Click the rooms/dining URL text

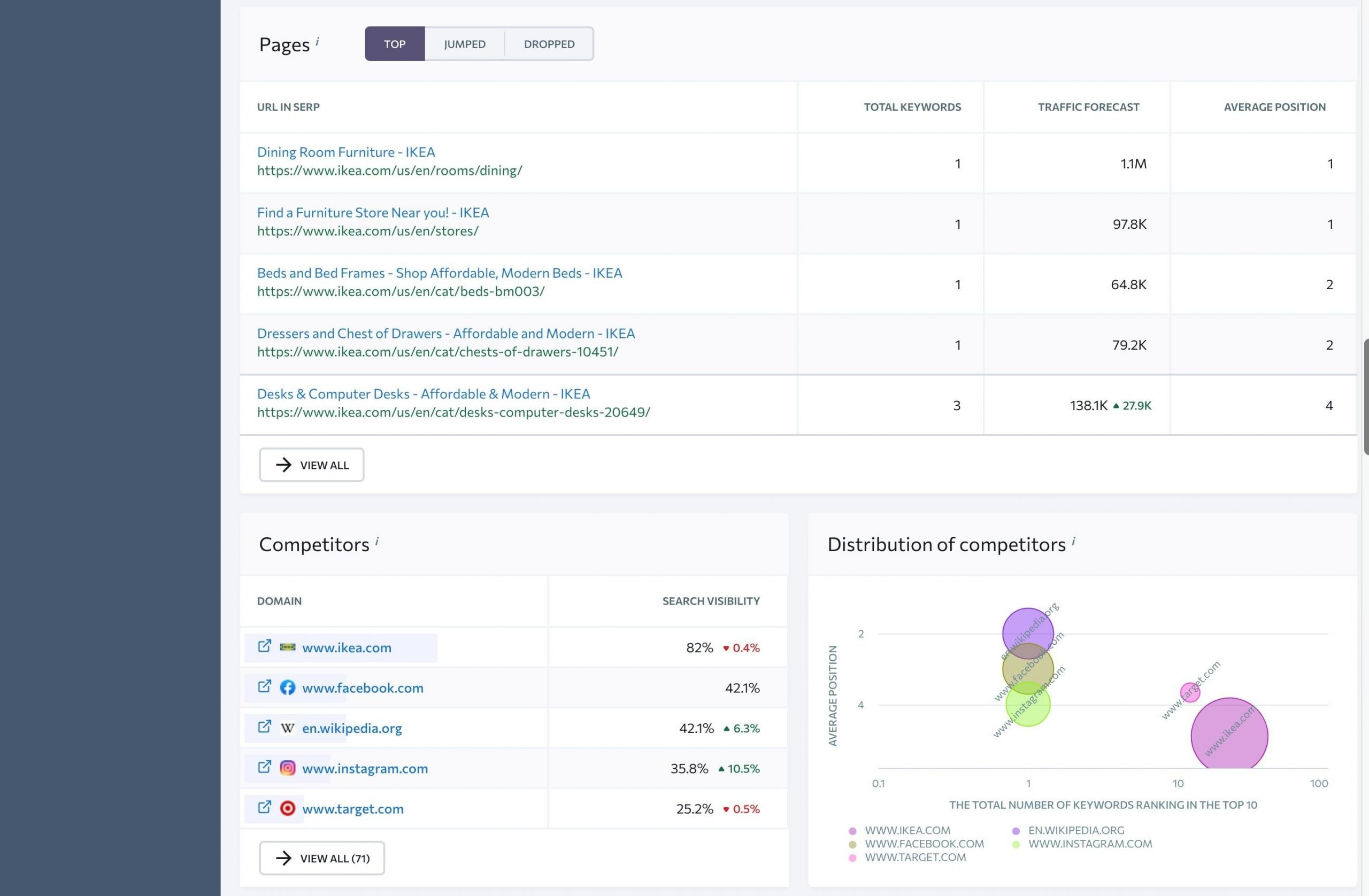(x=389, y=170)
